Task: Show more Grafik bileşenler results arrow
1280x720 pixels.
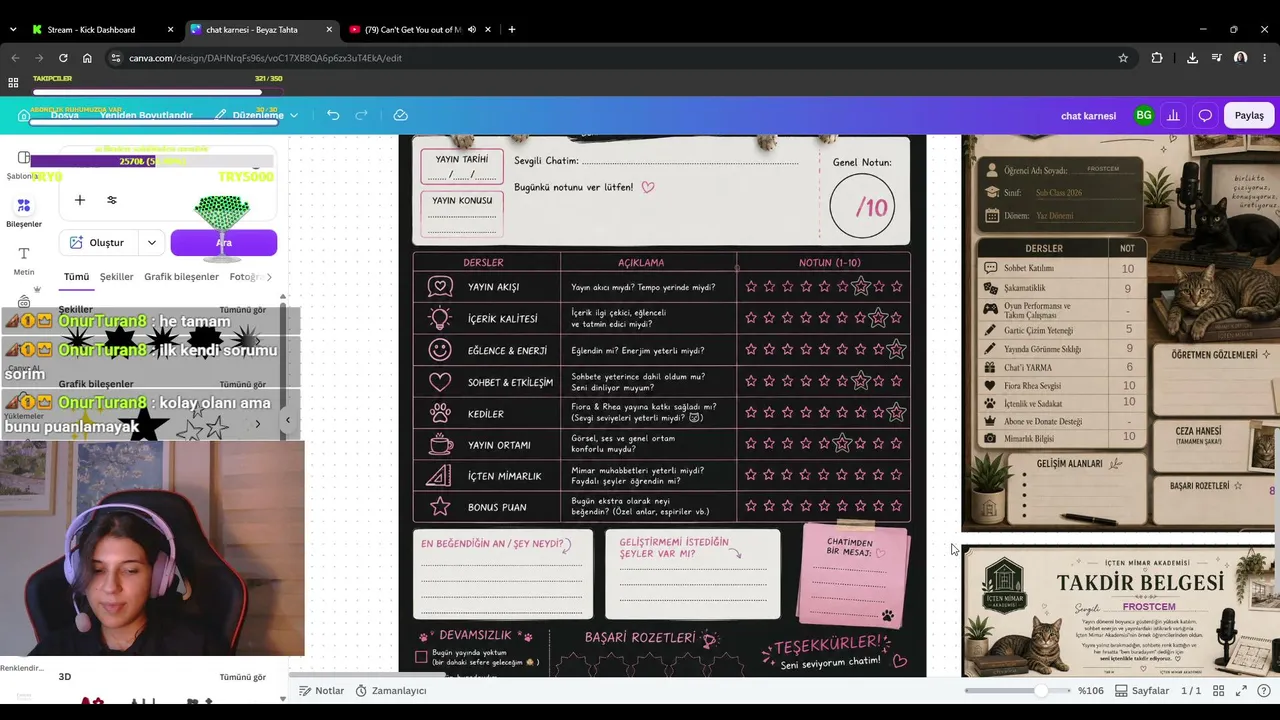Action: click(x=257, y=424)
